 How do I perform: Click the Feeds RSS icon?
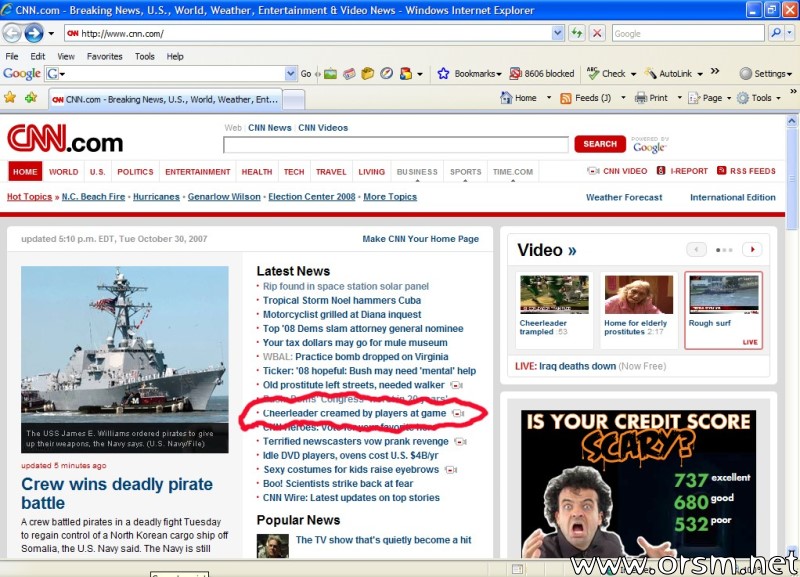tap(565, 98)
